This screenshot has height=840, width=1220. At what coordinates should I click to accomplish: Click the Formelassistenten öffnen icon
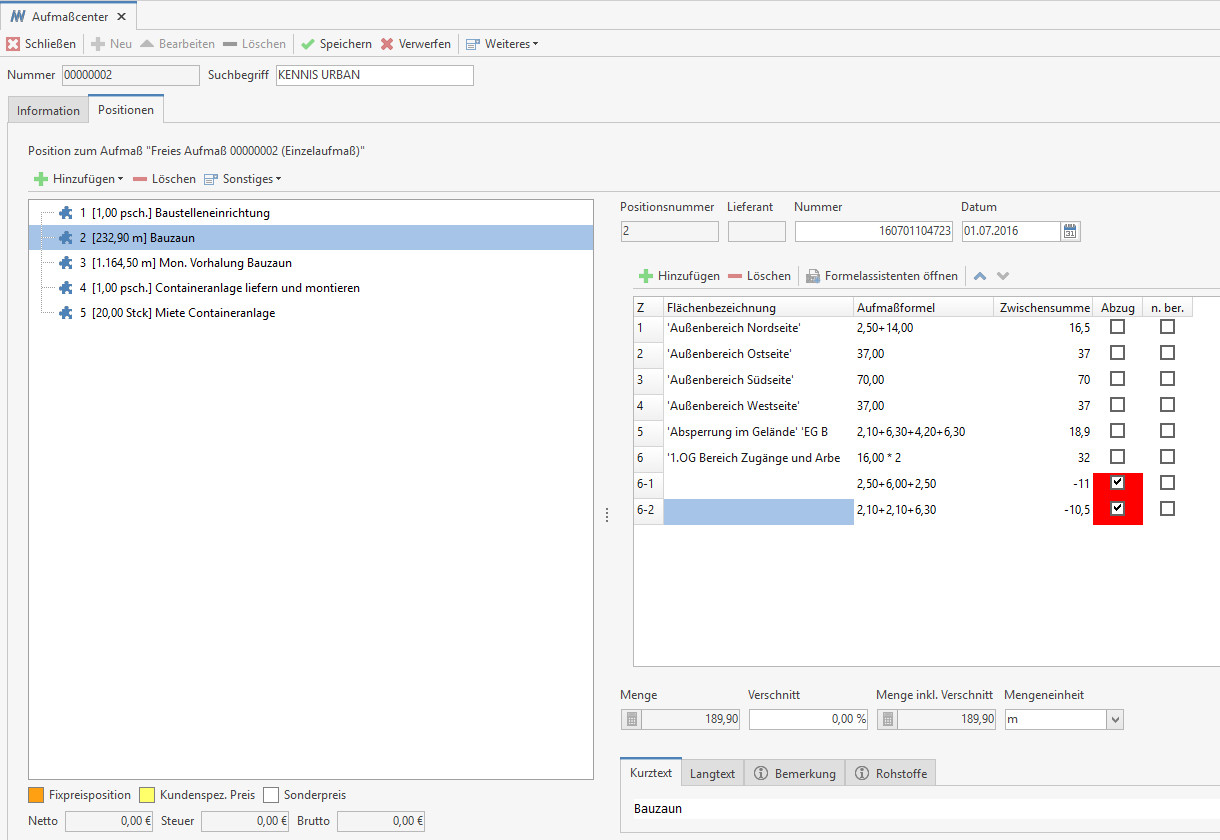(814, 275)
